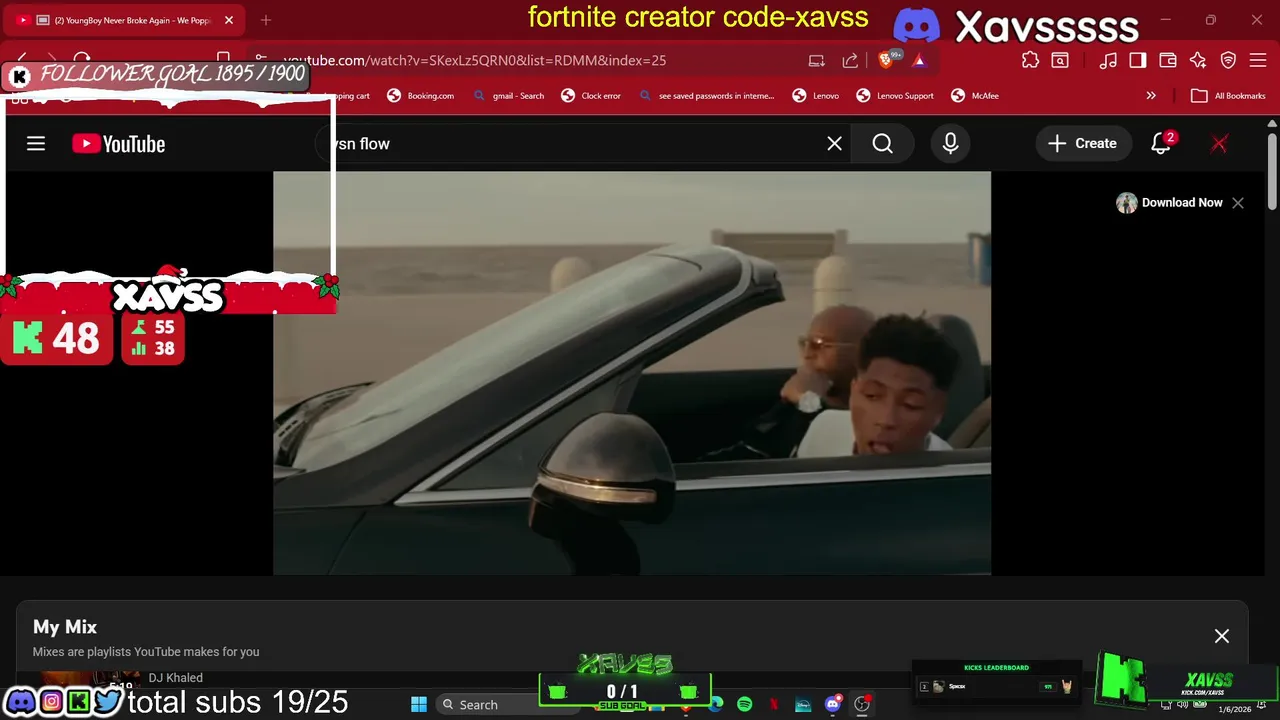Show hidden bookmarks with the chevron
The height and width of the screenshot is (720, 1280).
click(x=1151, y=96)
